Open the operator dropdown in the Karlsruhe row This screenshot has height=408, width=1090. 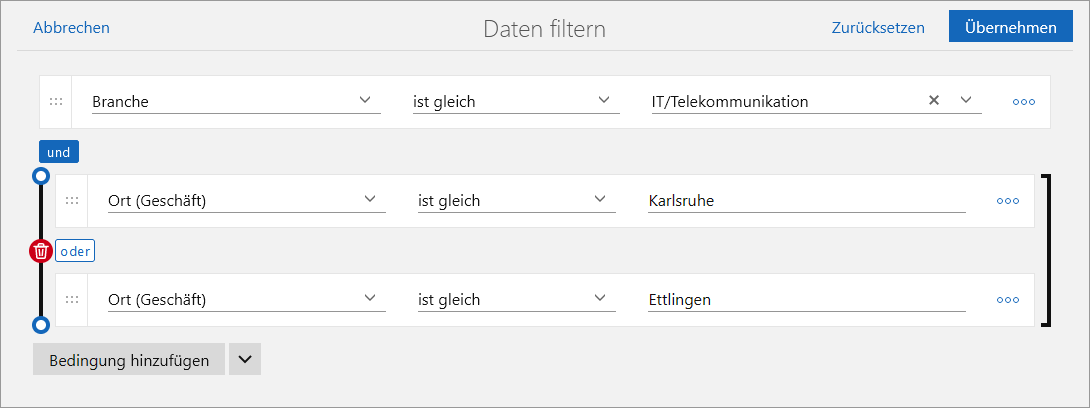click(x=514, y=201)
